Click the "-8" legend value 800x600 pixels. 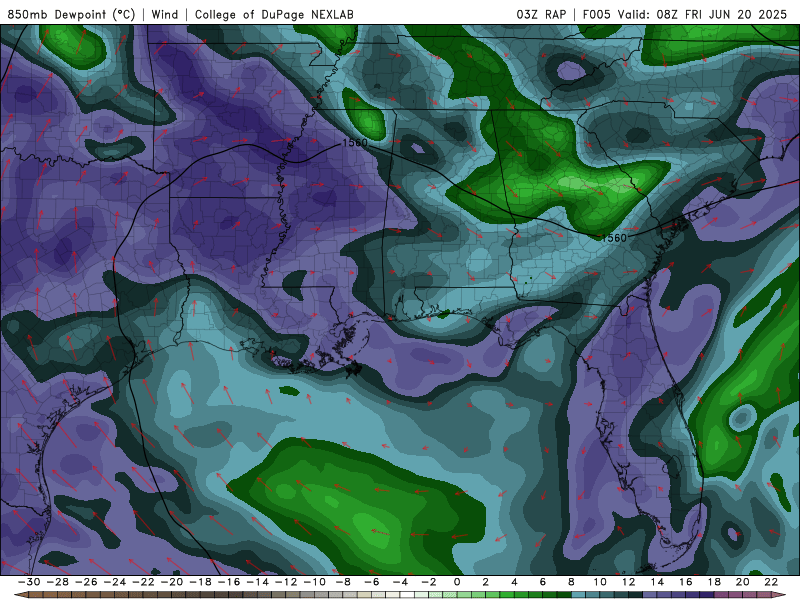[x=343, y=582]
